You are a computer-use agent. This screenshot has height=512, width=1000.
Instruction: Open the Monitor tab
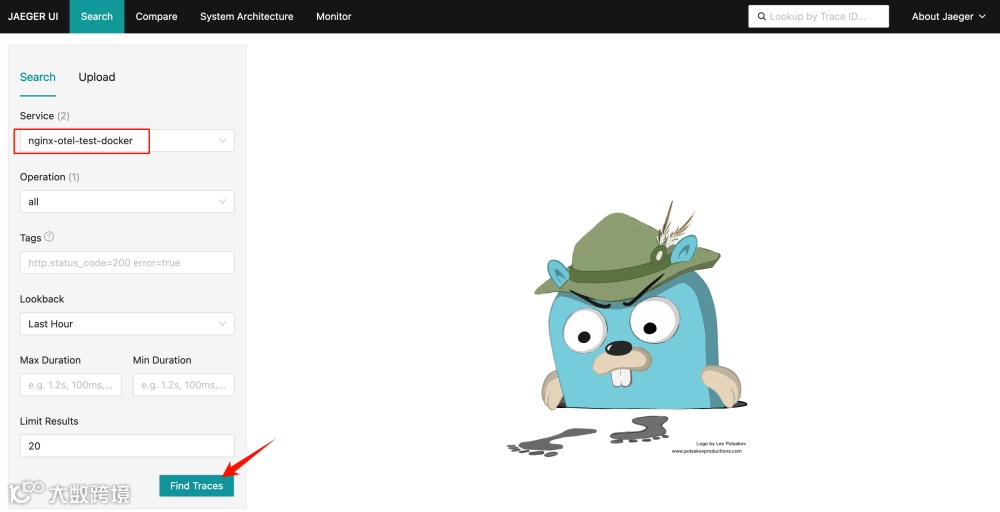click(334, 17)
